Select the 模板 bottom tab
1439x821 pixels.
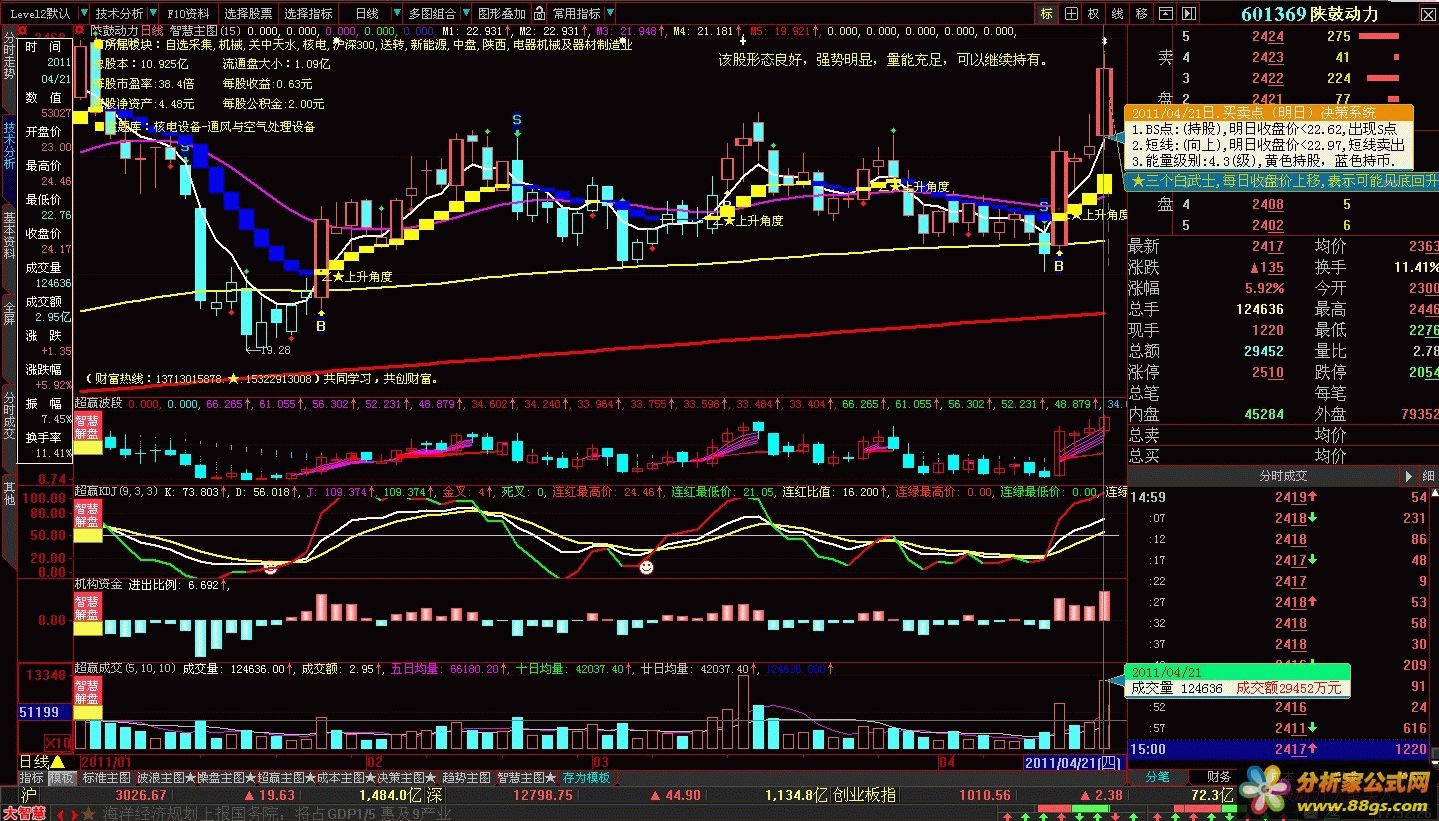(62, 777)
